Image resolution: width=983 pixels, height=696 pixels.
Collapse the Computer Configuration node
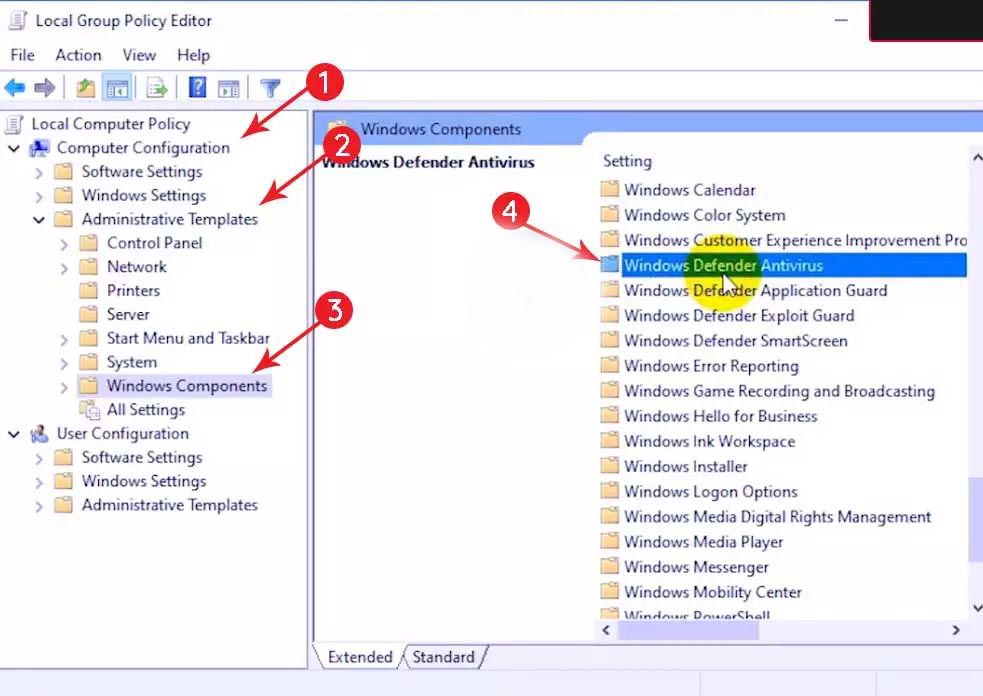point(14,149)
